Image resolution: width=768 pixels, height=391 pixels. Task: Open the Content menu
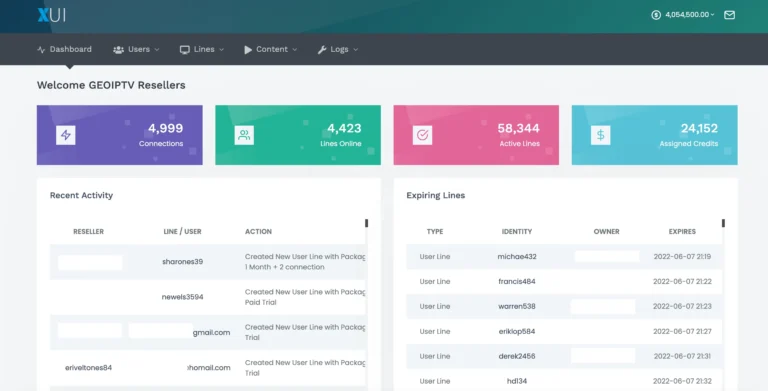[x=271, y=49]
